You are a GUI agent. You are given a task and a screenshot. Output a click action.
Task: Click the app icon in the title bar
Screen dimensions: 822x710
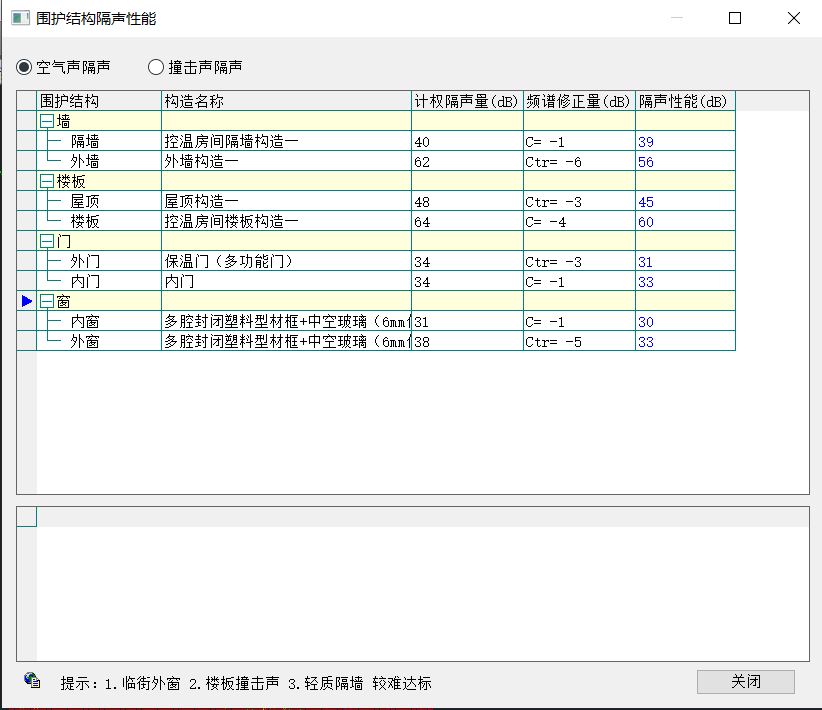20,18
